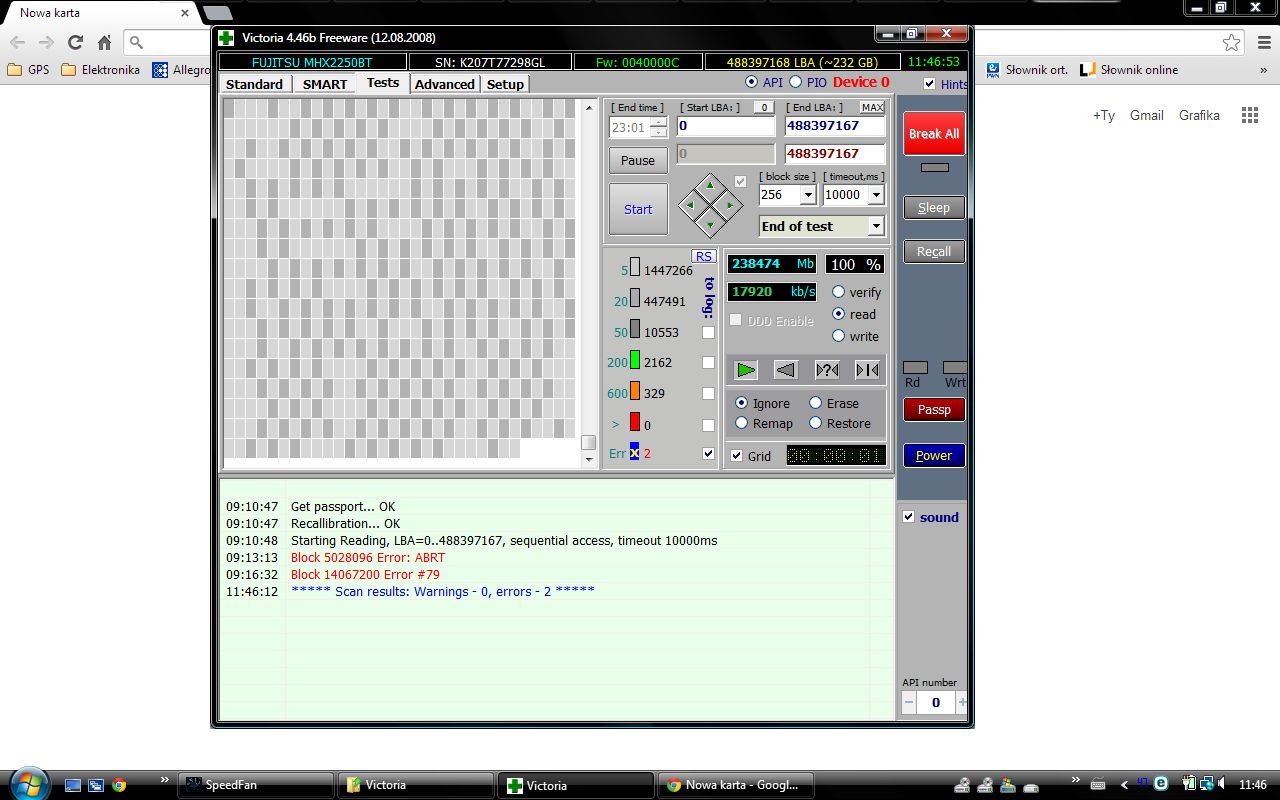The height and width of the screenshot is (800, 1280).
Task: Click the Start LBA input field
Action: point(726,126)
